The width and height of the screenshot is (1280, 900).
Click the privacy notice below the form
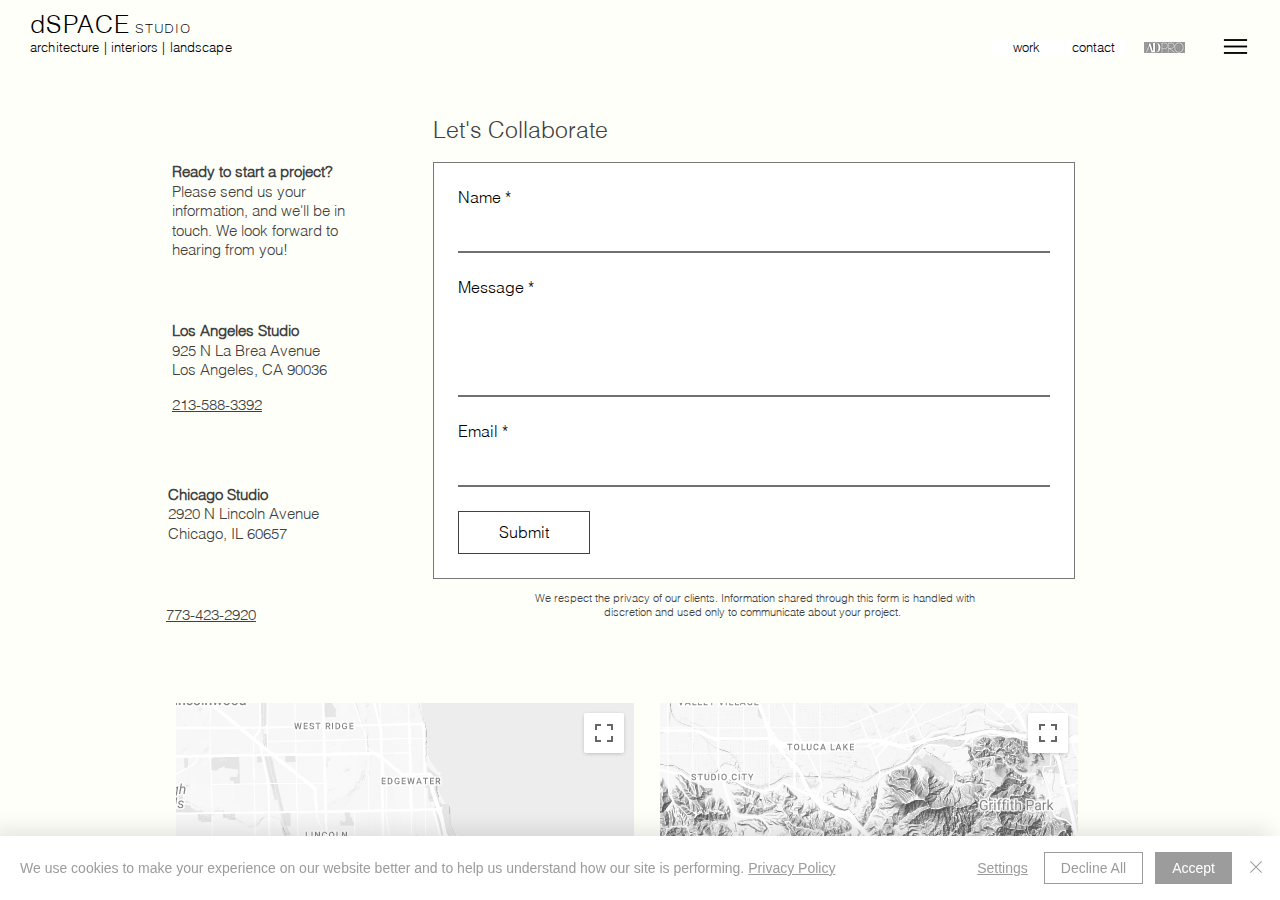[755, 605]
